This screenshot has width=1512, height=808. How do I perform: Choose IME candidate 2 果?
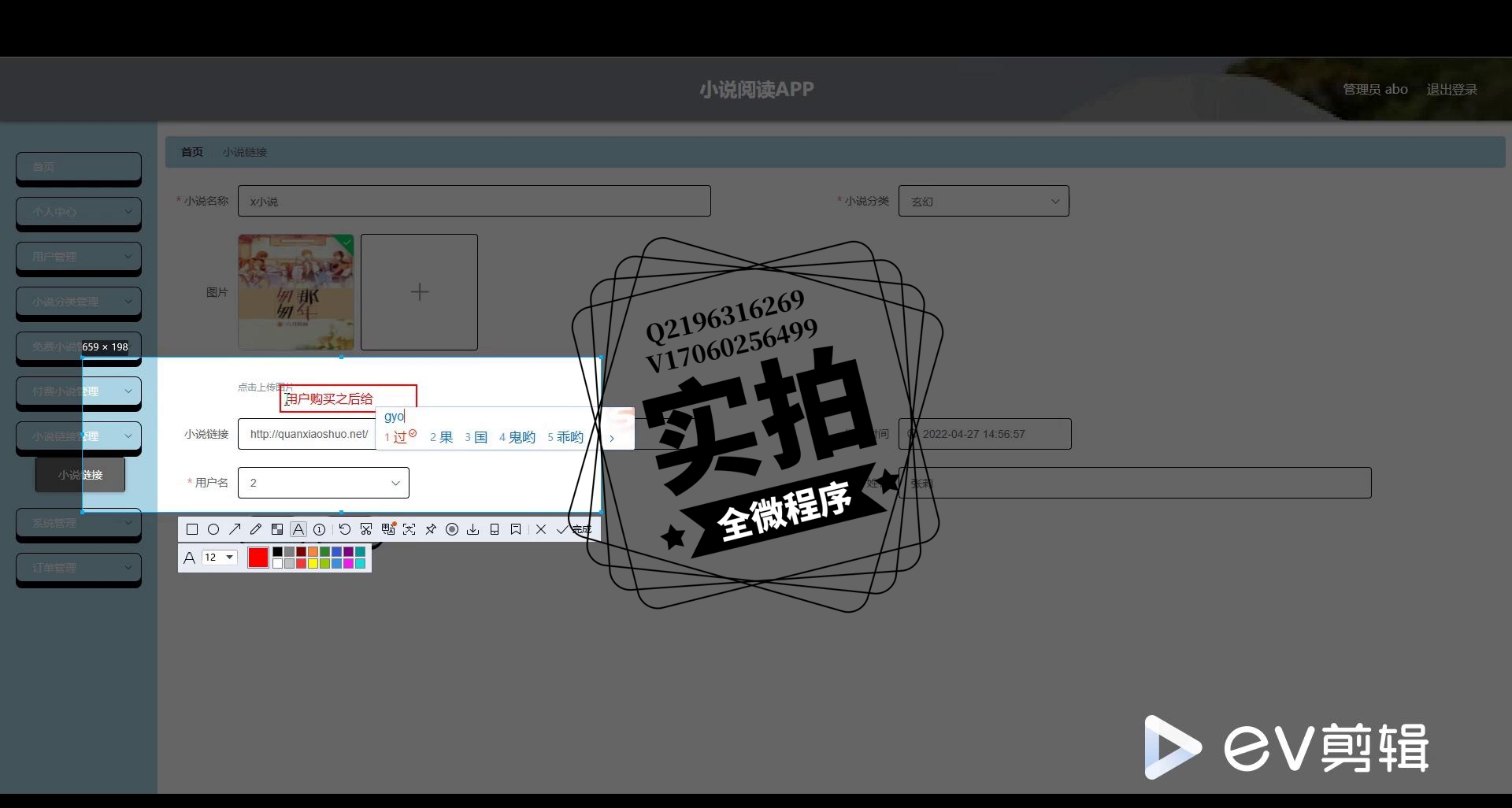coord(441,437)
